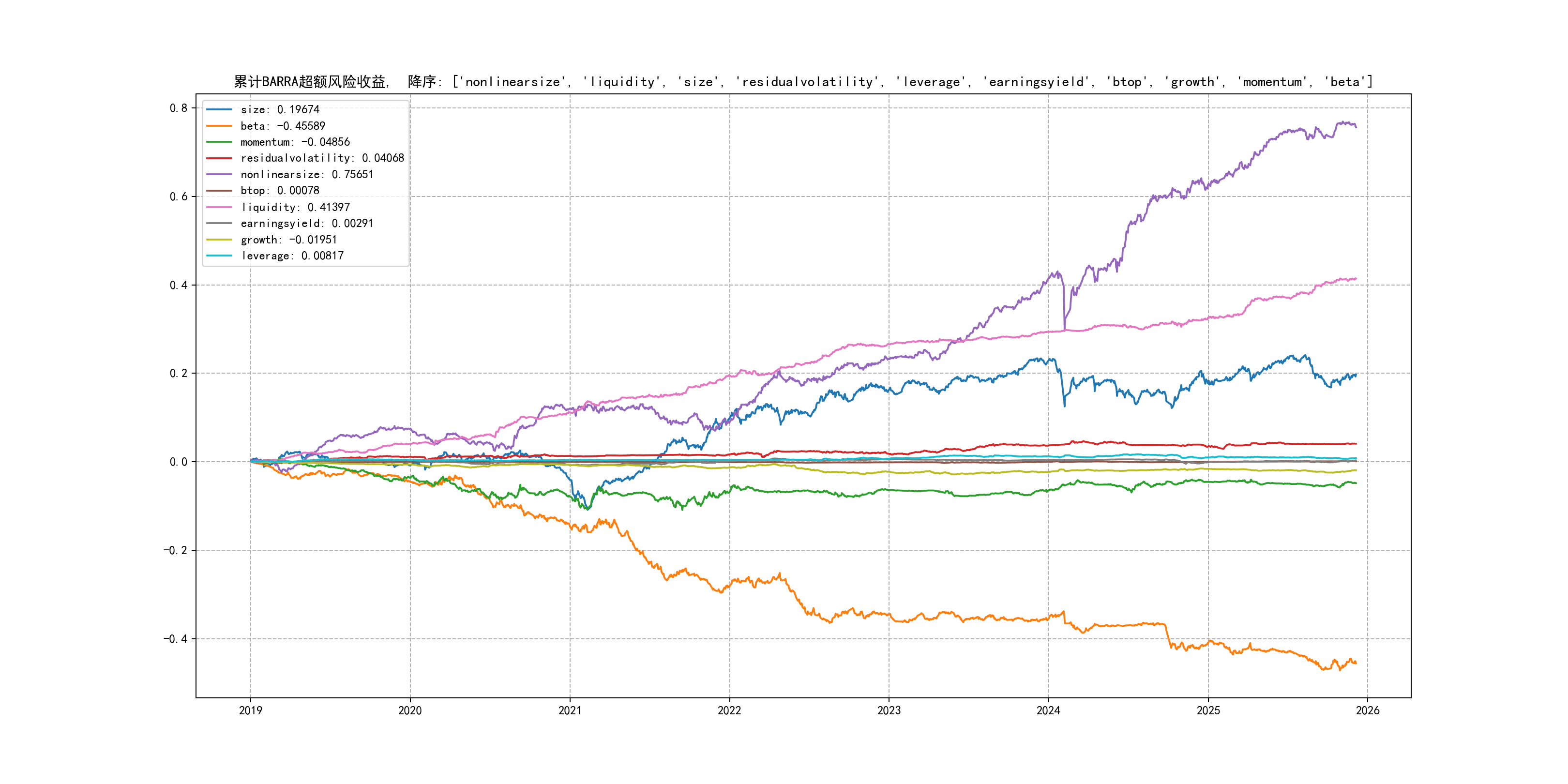Click the 0.8 y-axis tick label
This screenshot has height=784, width=1568.
pyautogui.click(x=179, y=108)
